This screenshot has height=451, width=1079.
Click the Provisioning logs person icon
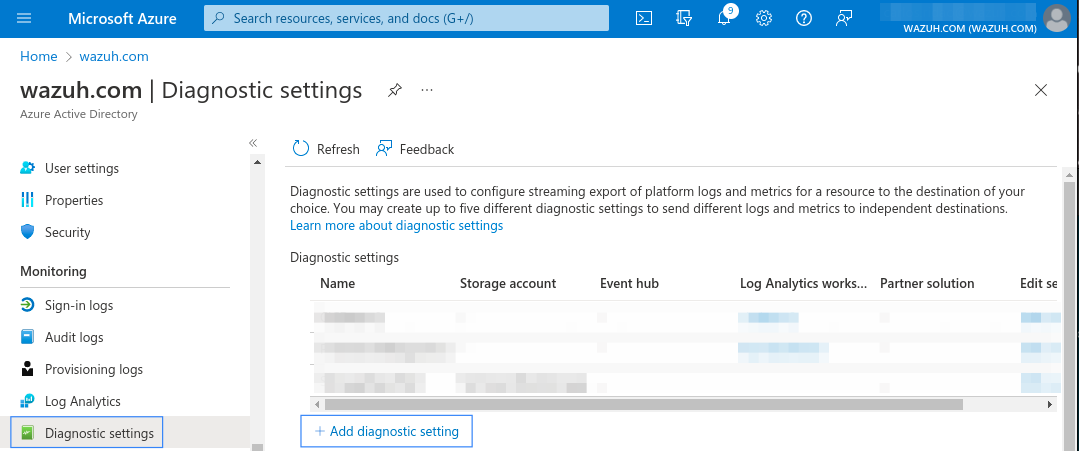[28, 369]
